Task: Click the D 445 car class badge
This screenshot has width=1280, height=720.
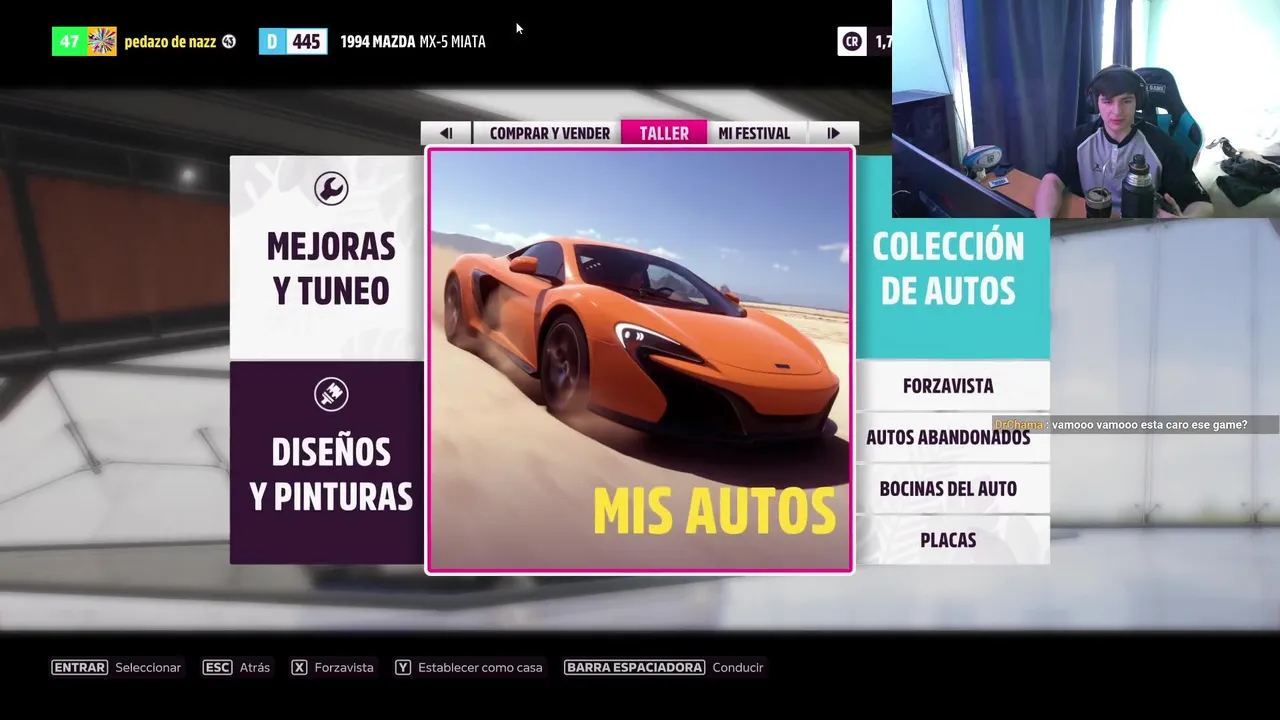Action: click(x=293, y=41)
